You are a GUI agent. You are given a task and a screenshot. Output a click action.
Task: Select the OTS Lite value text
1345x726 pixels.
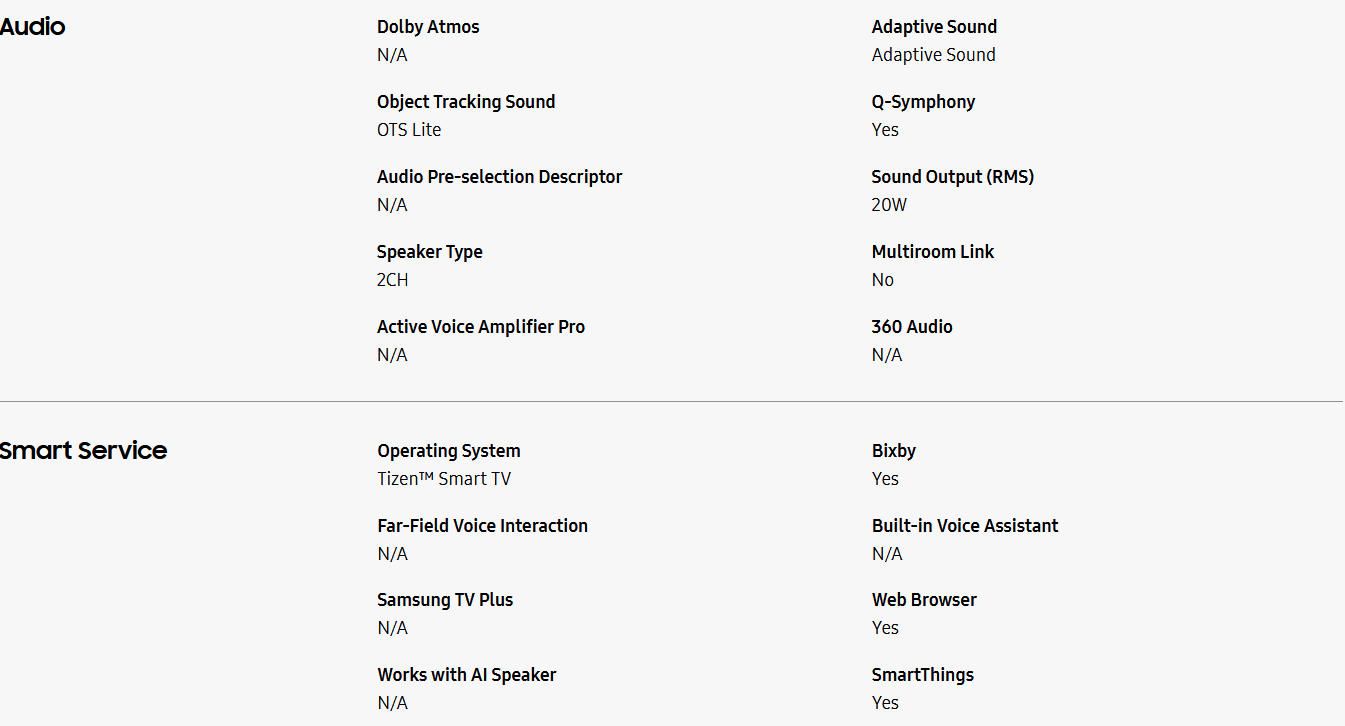tap(409, 130)
